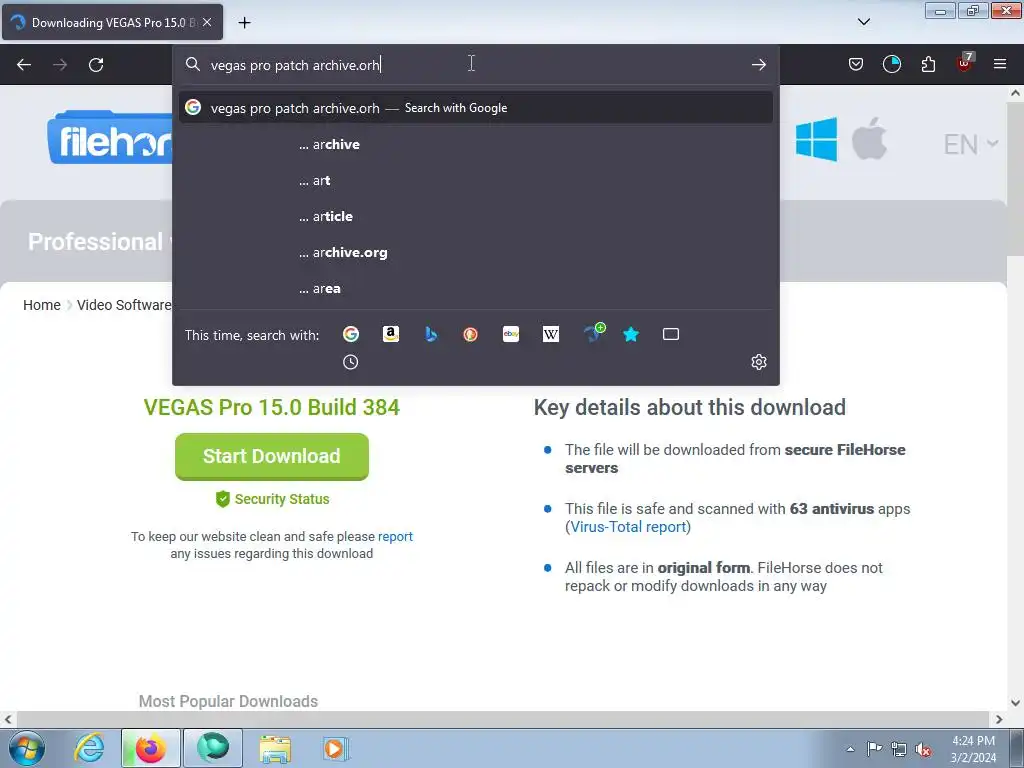Image resolution: width=1024 pixels, height=768 pixels.
Task: Reload the page with the refresh icon
Action: coord(96,65)
